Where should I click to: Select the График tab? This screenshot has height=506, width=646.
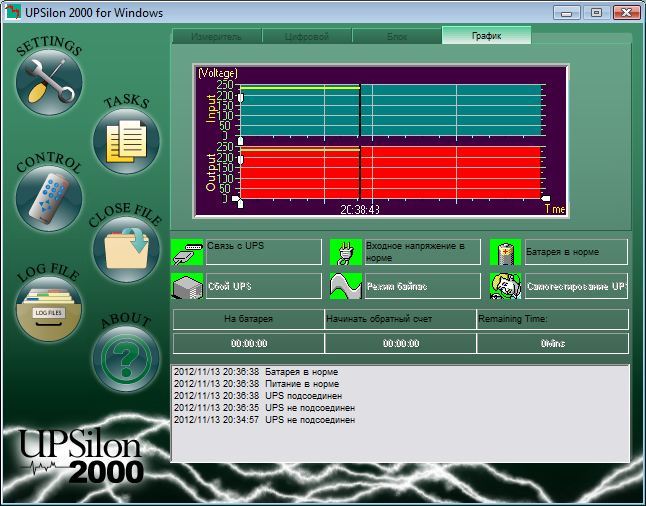point(487,35)
